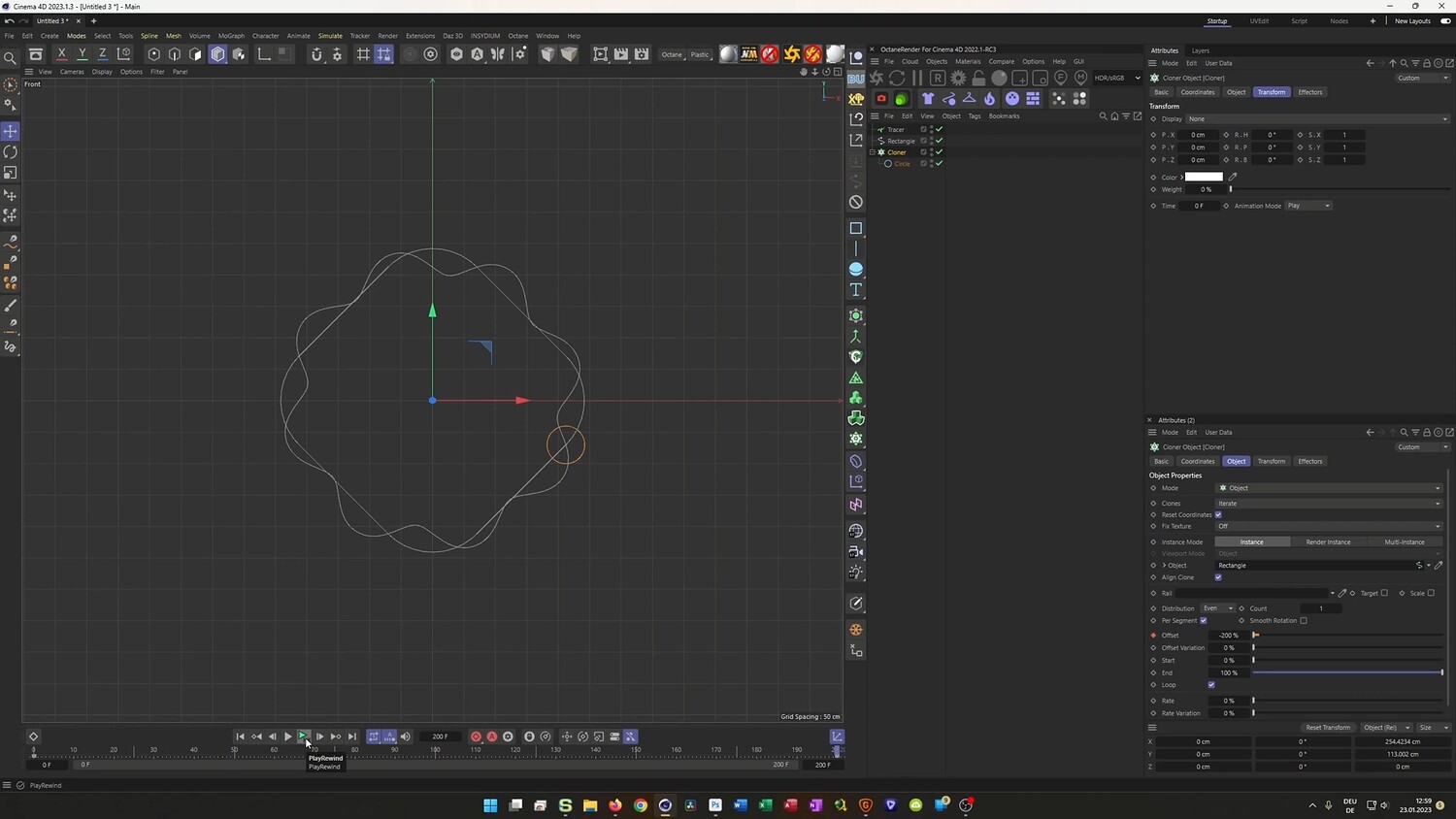Toggle X-axis lock in top toolbar
The image size is (1456, 819).
[62, 54]
